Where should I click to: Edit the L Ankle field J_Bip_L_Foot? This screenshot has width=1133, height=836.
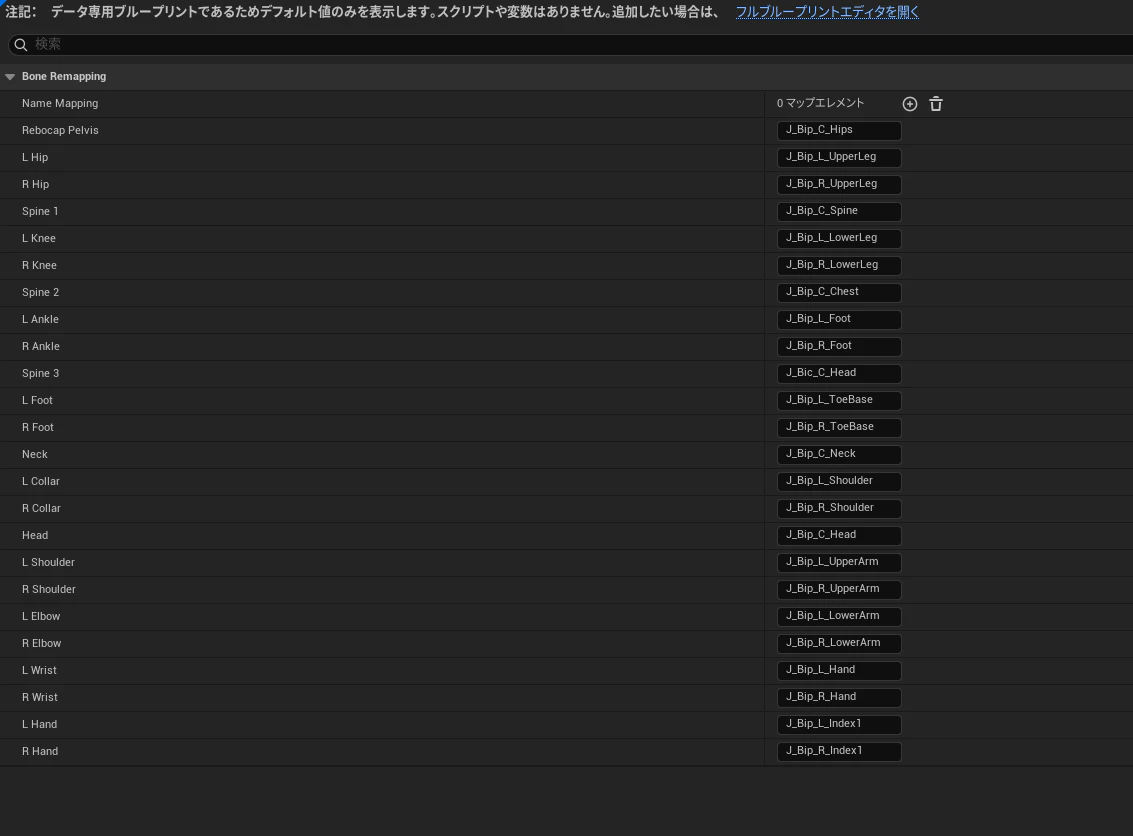pyautogui.click(x=839, y=319)
